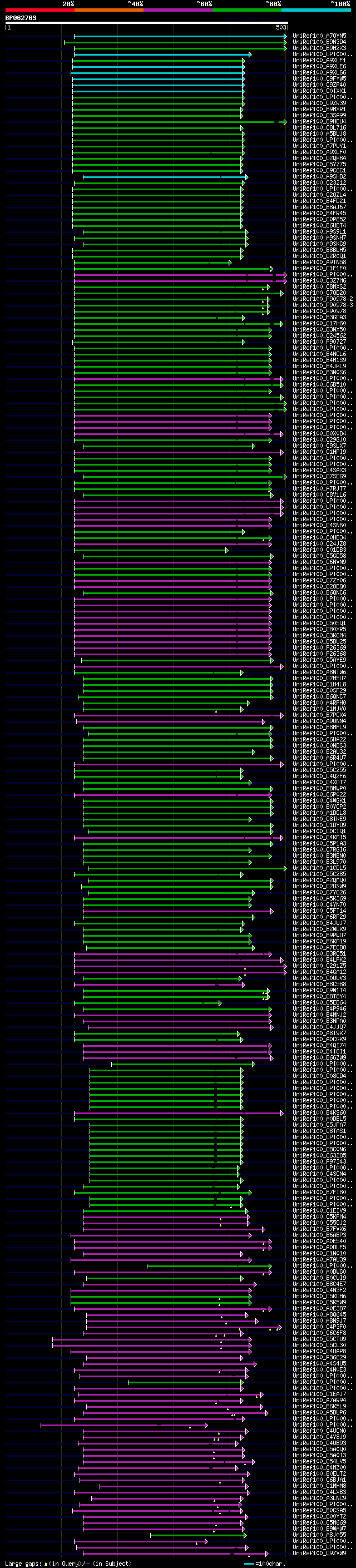Open hit UniRef100_B9N3D4
Viewport: 356px width, 1568px height.
point(319,42)
